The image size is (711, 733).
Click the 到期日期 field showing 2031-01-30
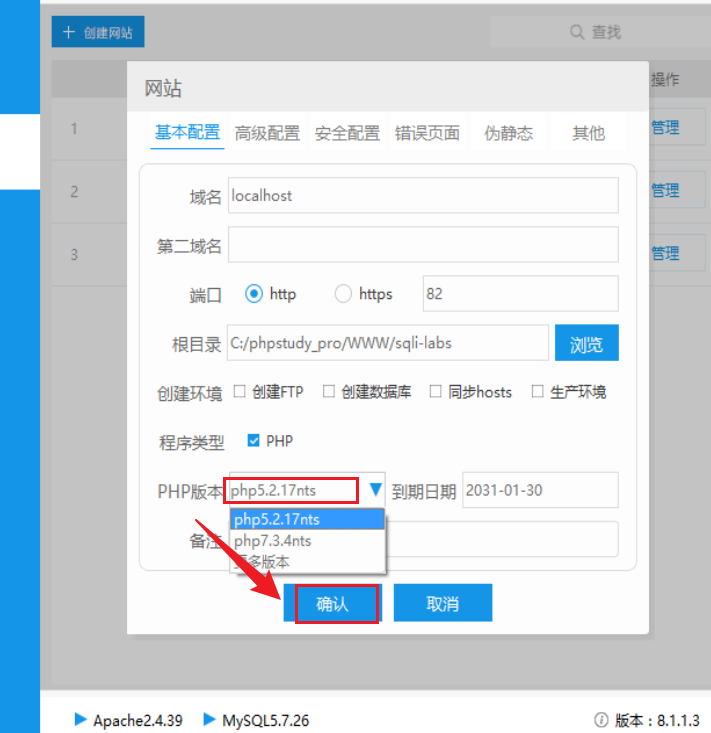tap(540, 490)
